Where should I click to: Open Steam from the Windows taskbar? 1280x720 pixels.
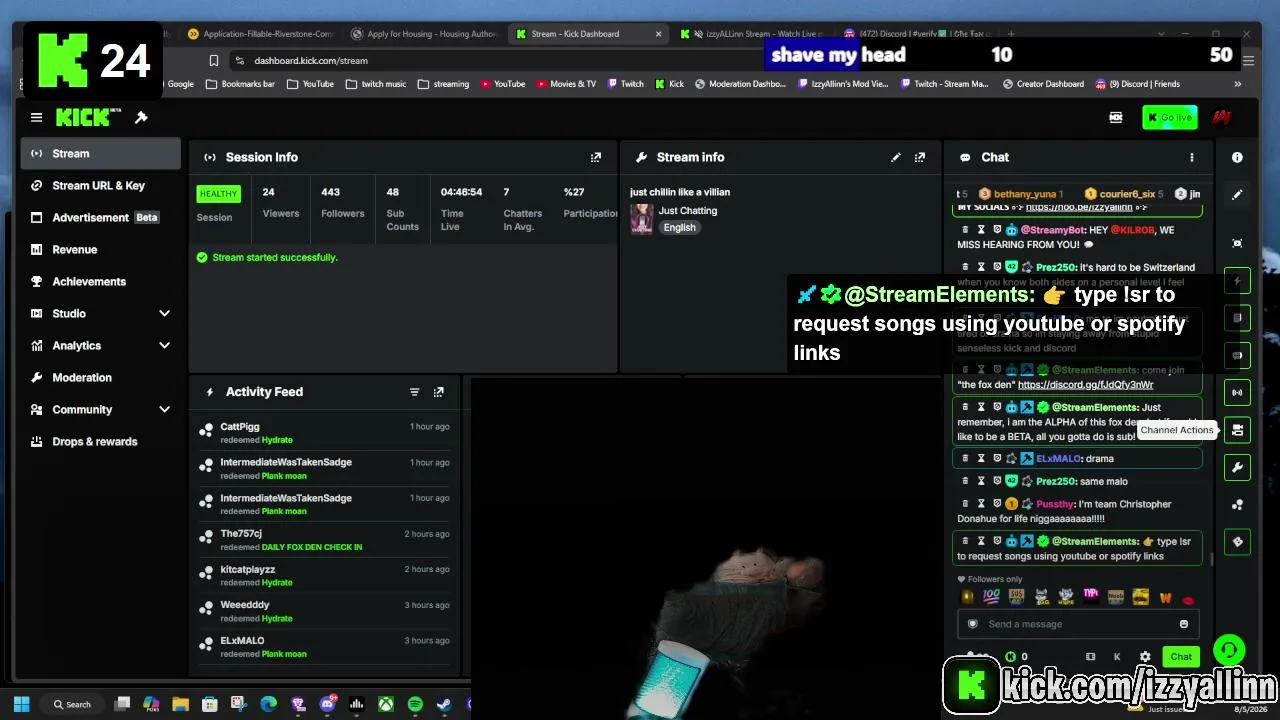(x=444, y=705)
